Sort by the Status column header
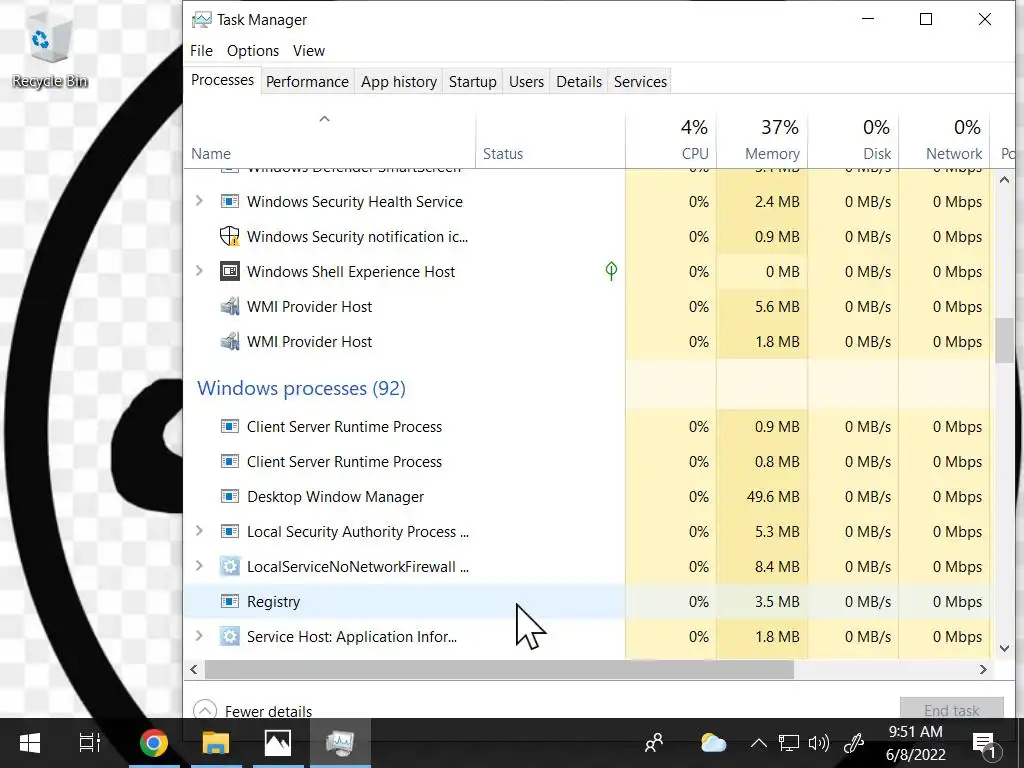 551,140
